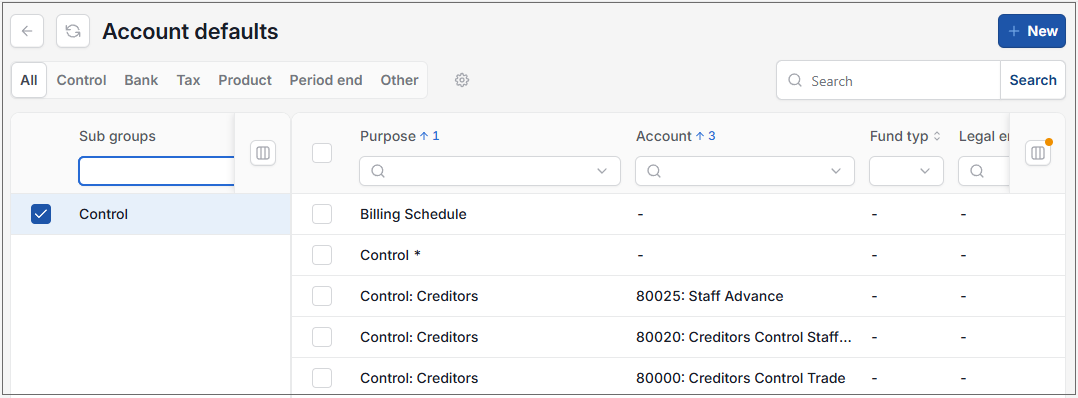Tick the Billing Schedule row checkbox
The width and height of the screenshot is (1078, 398).
322,214
